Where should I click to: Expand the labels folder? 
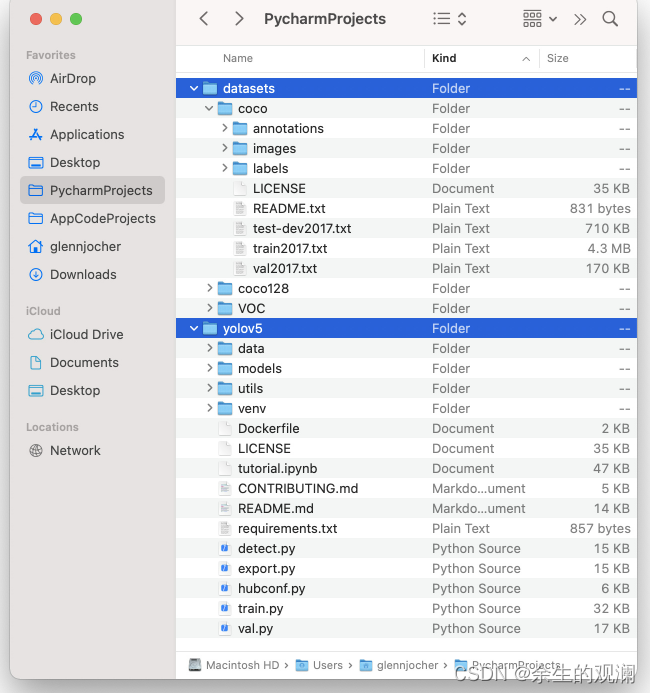pyautogui.click(x=224, y=168)
